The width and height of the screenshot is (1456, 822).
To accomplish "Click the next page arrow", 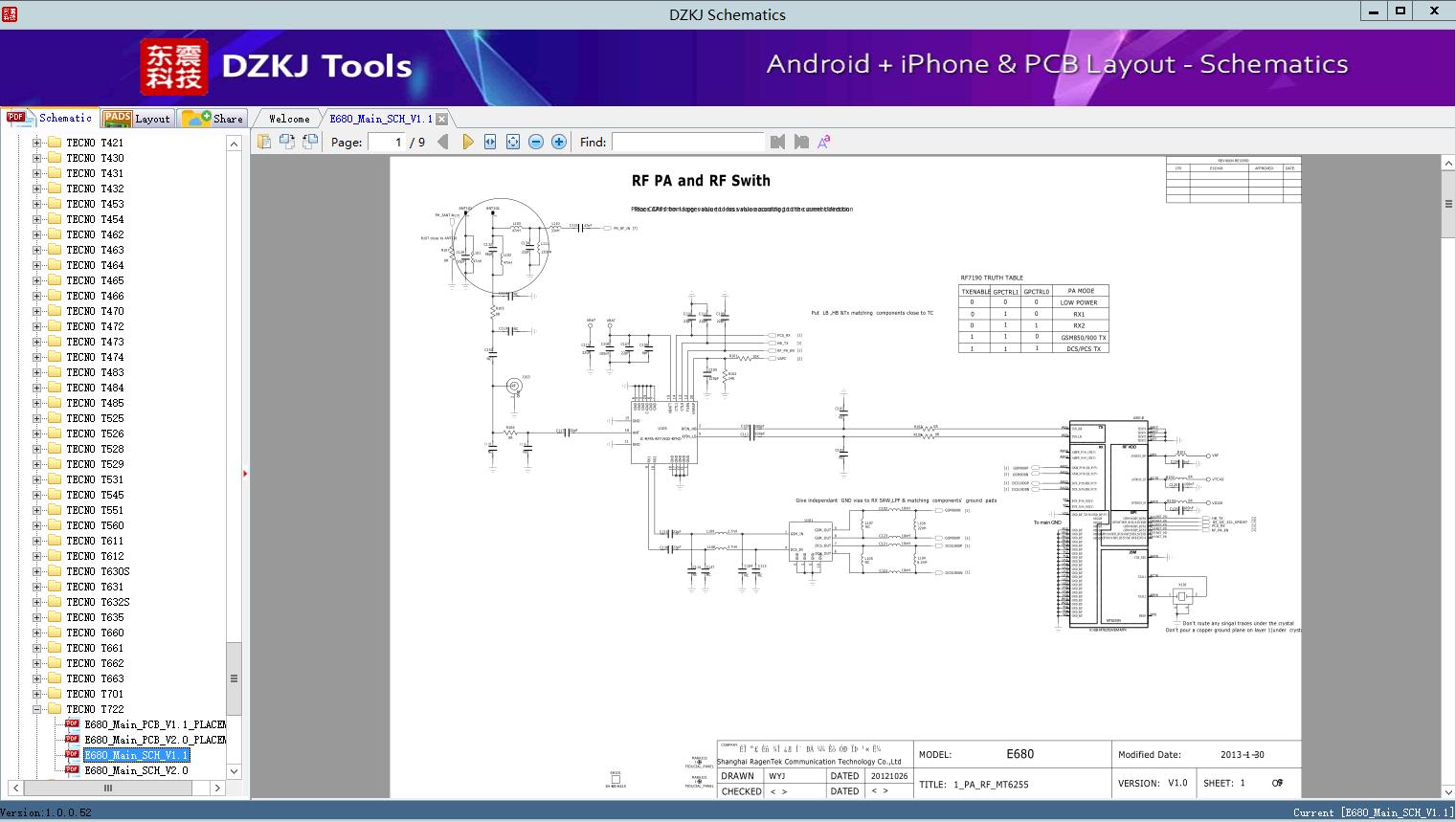I will point(467,142).
